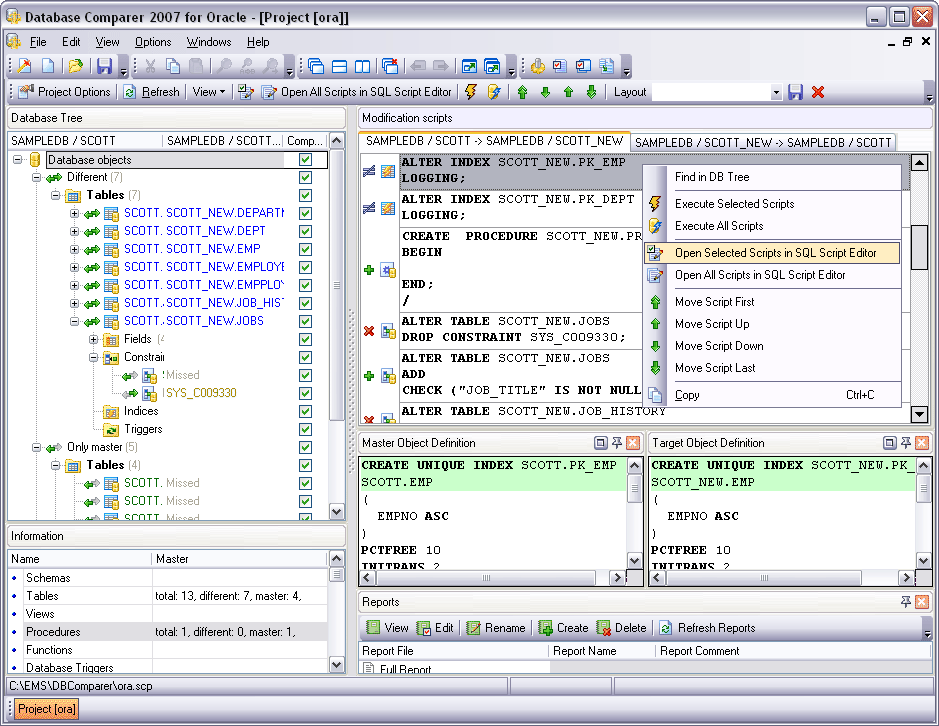The height and width of the screenshot is (726, 939).
Task: Select the Procedures row in Information
Action: click(168, 631)
